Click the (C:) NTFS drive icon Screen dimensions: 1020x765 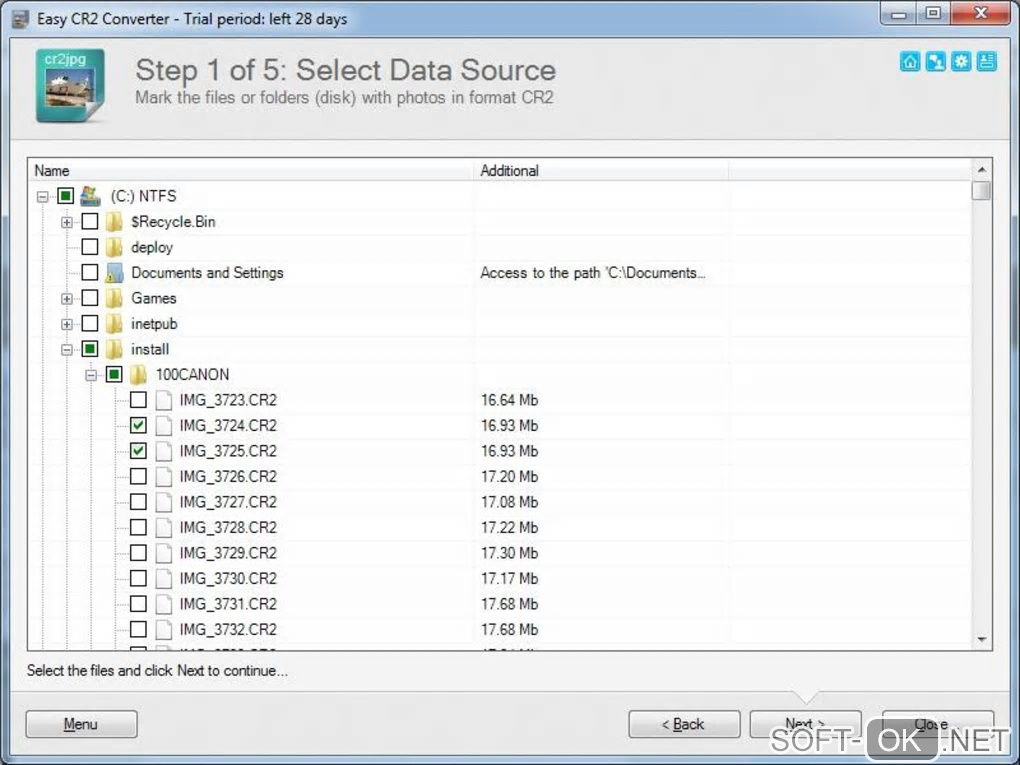point(90,196)
